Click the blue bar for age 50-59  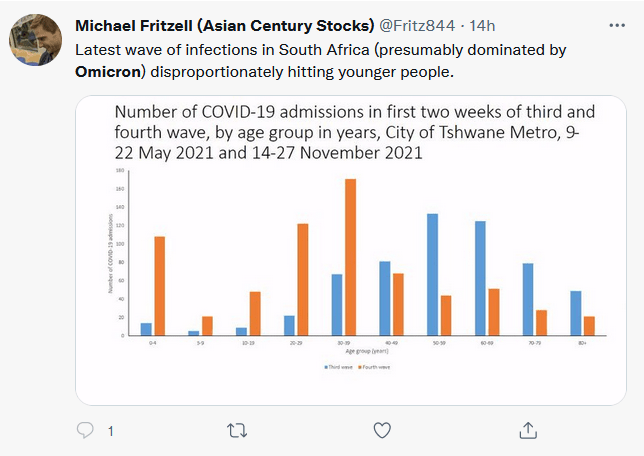pyautogui.click(x=432, y=275)
